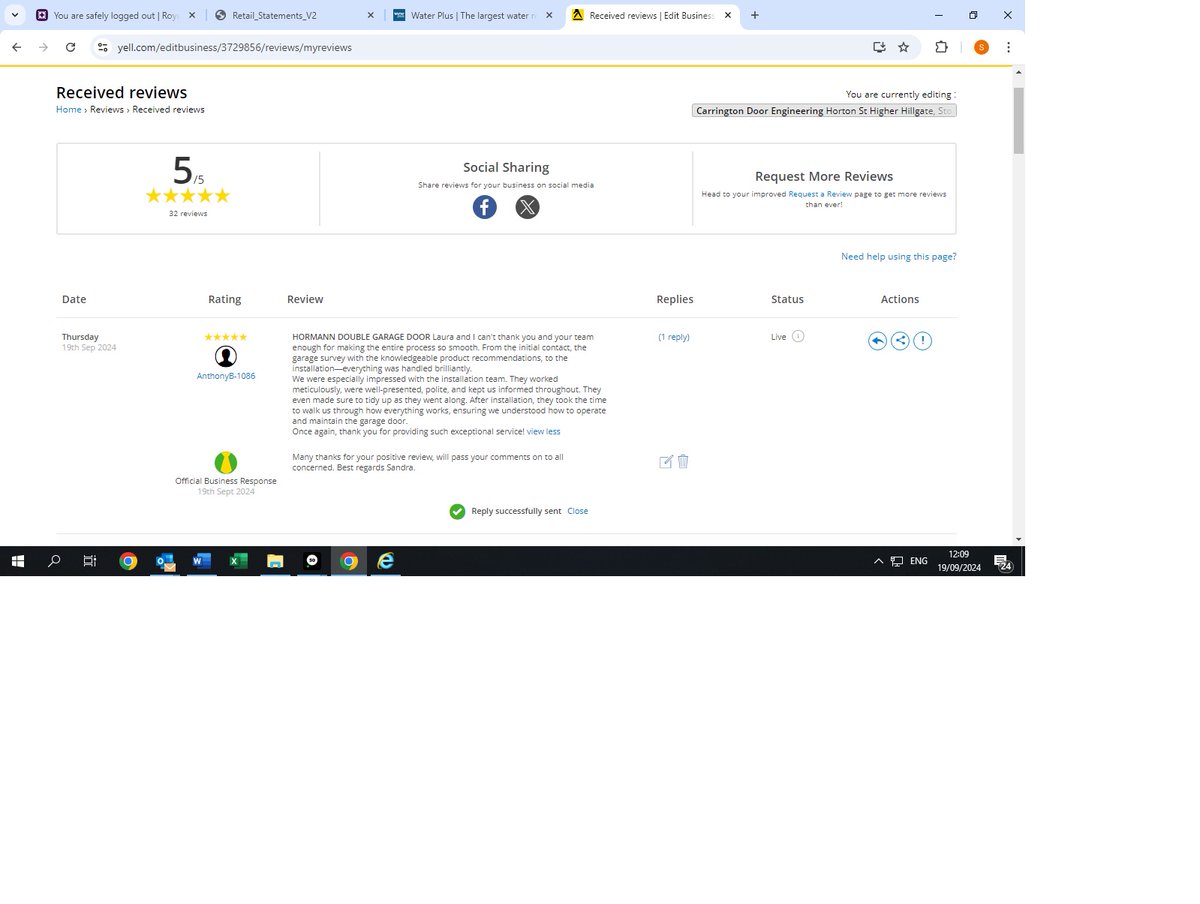Open Internet Explorer from the taskbar
The width and height of the screenshot is (1200, 904).
[x=385, y=561]
